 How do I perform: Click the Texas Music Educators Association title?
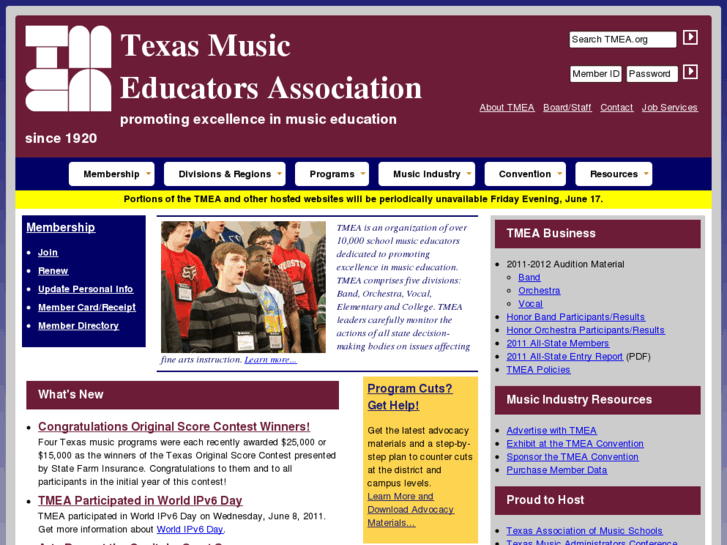(271, 66)
